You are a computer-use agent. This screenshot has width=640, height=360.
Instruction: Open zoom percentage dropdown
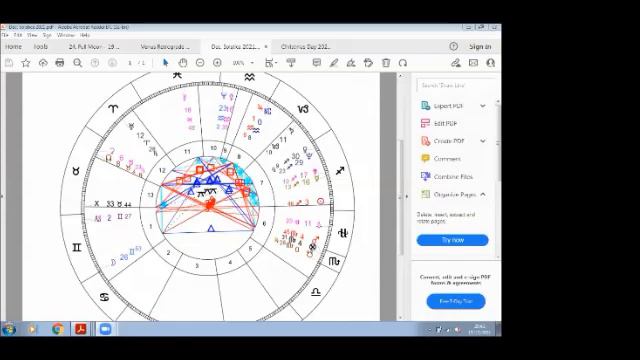252,63
